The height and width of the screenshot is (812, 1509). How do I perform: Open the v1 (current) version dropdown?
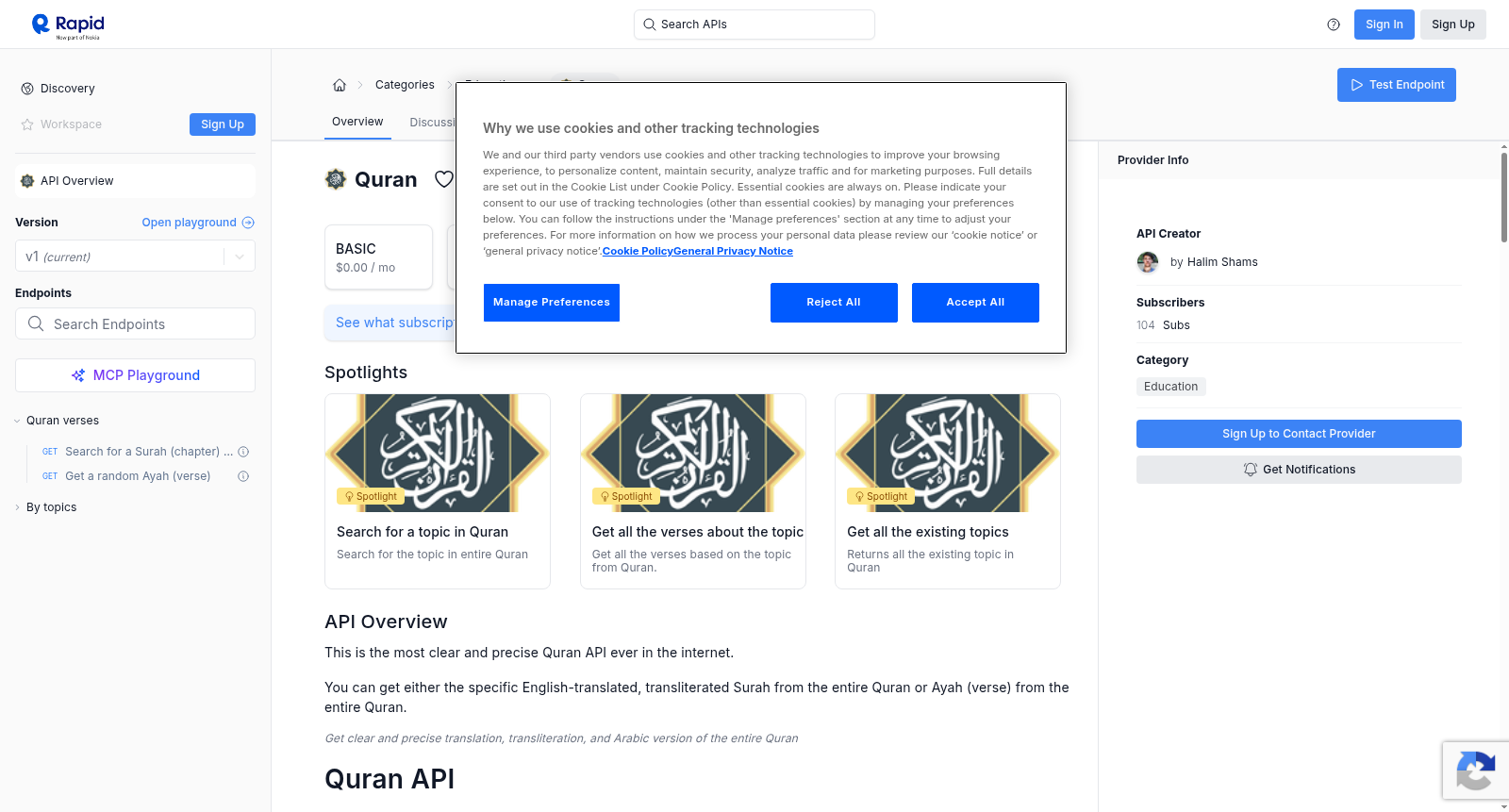tap(135, 257)
